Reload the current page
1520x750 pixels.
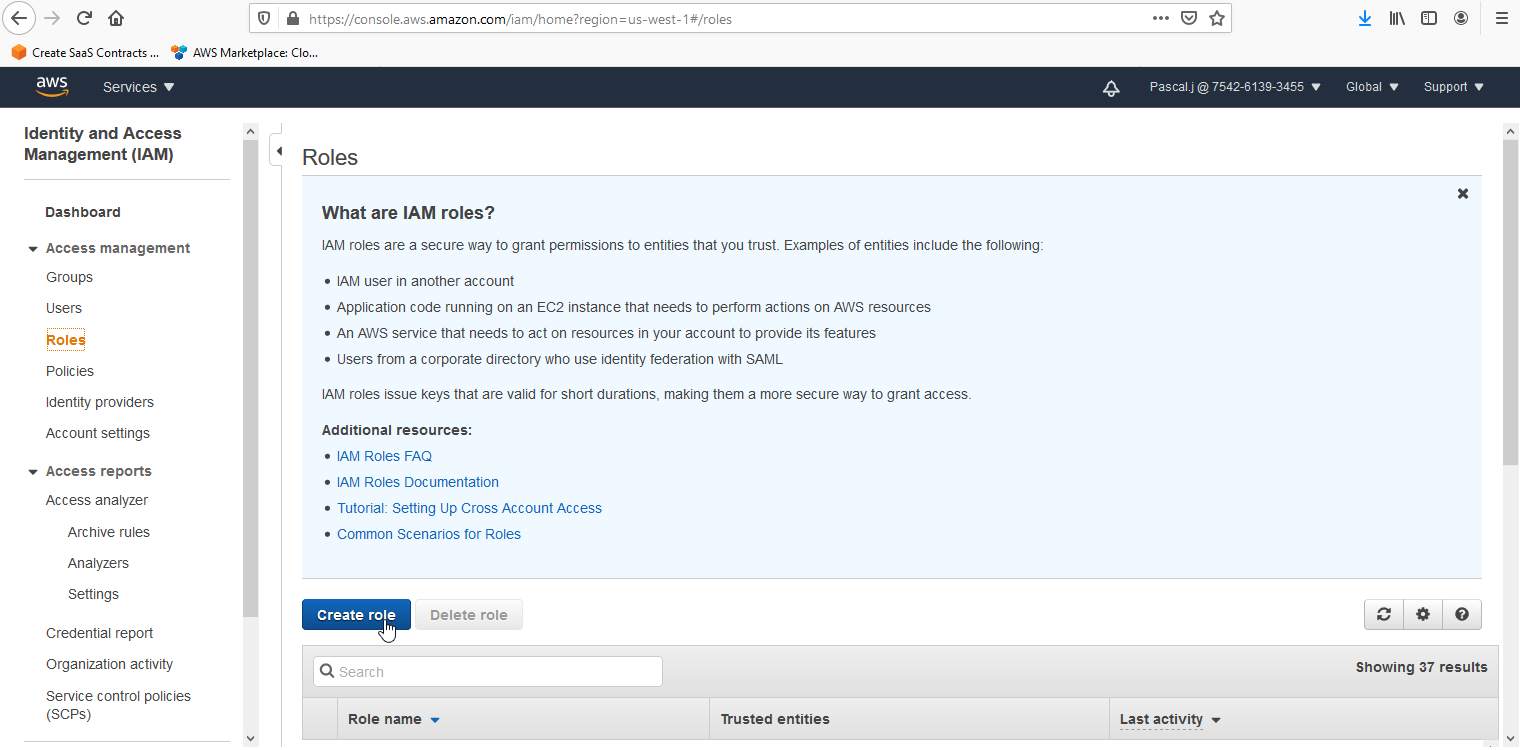(84, 18)
